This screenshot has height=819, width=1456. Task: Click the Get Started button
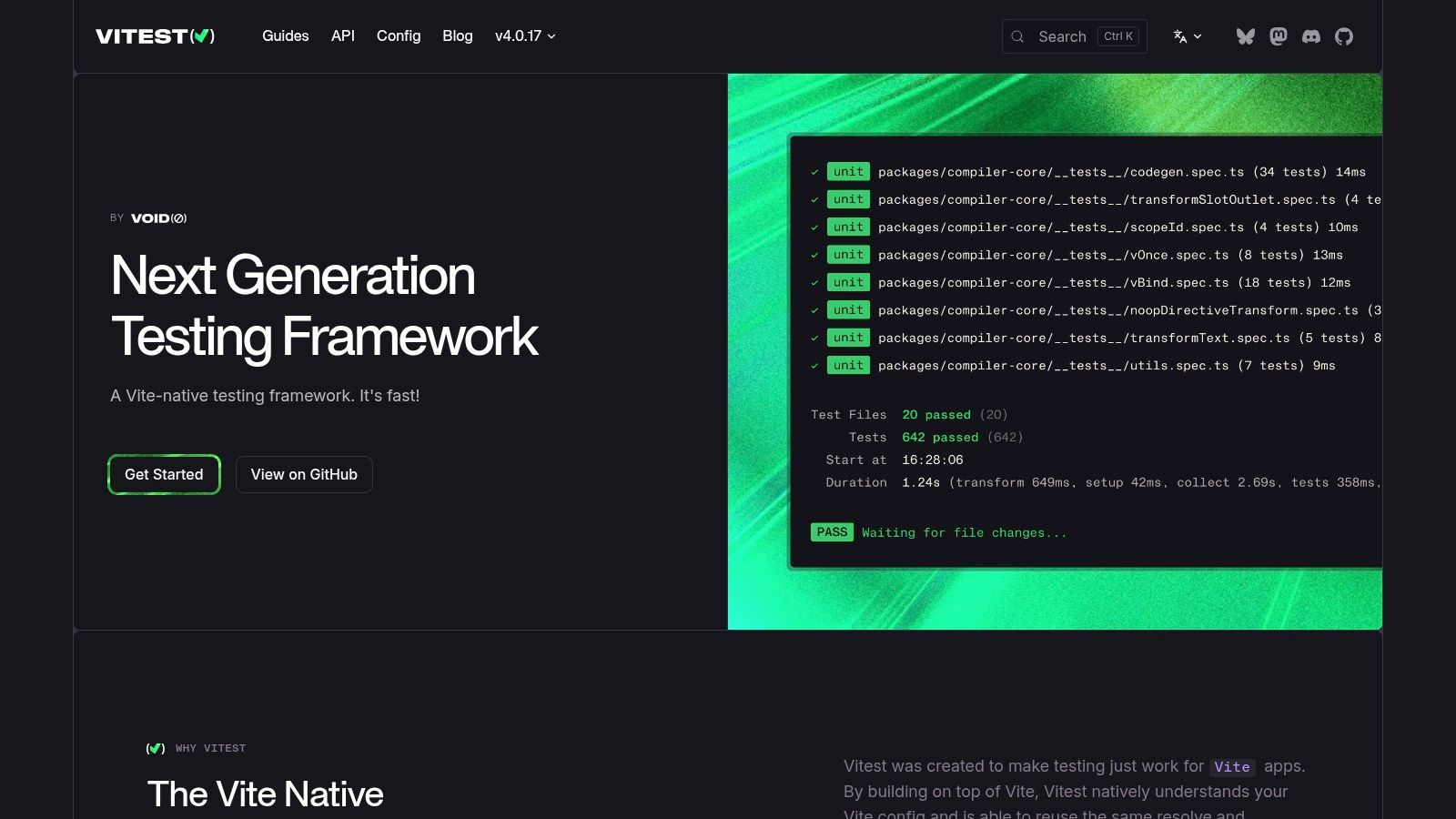(x=164, y=474)
